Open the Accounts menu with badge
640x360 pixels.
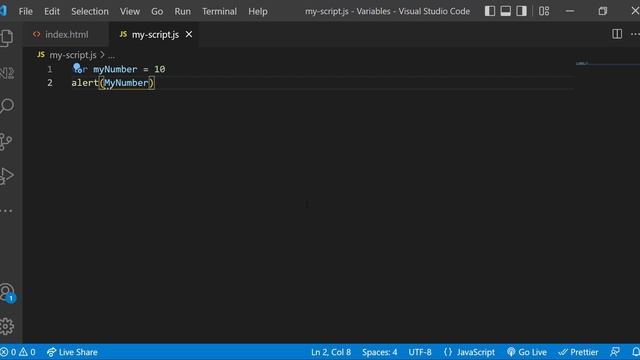[x=7, y=293]
